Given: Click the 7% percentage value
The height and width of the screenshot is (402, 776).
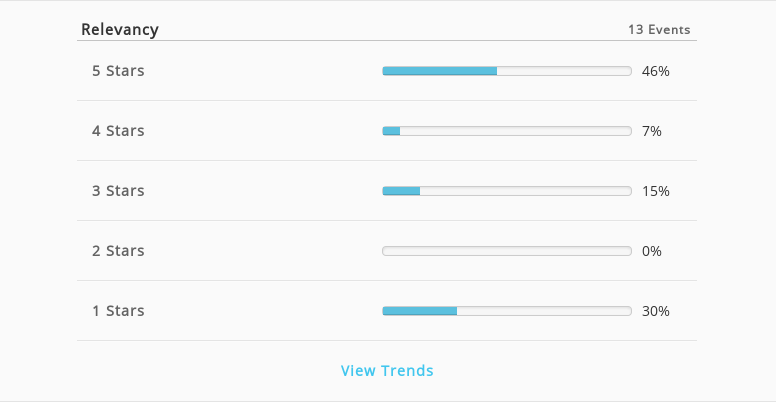Looking at the screenshot, I should click(x=652, y=131).
